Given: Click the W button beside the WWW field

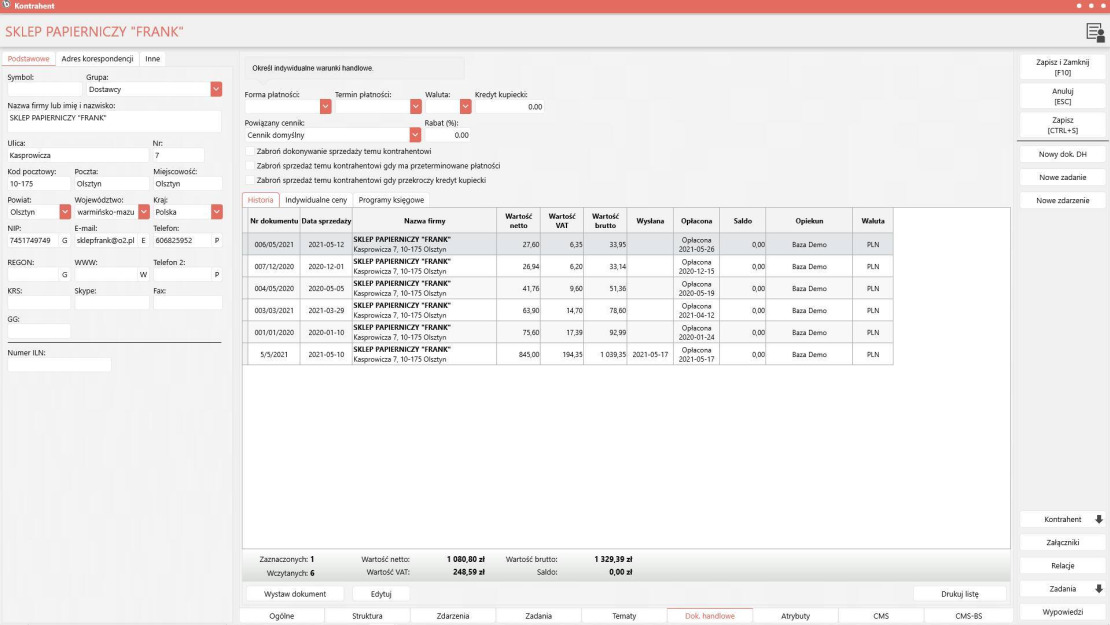Looking at the screenshot, I should [143, 275].
